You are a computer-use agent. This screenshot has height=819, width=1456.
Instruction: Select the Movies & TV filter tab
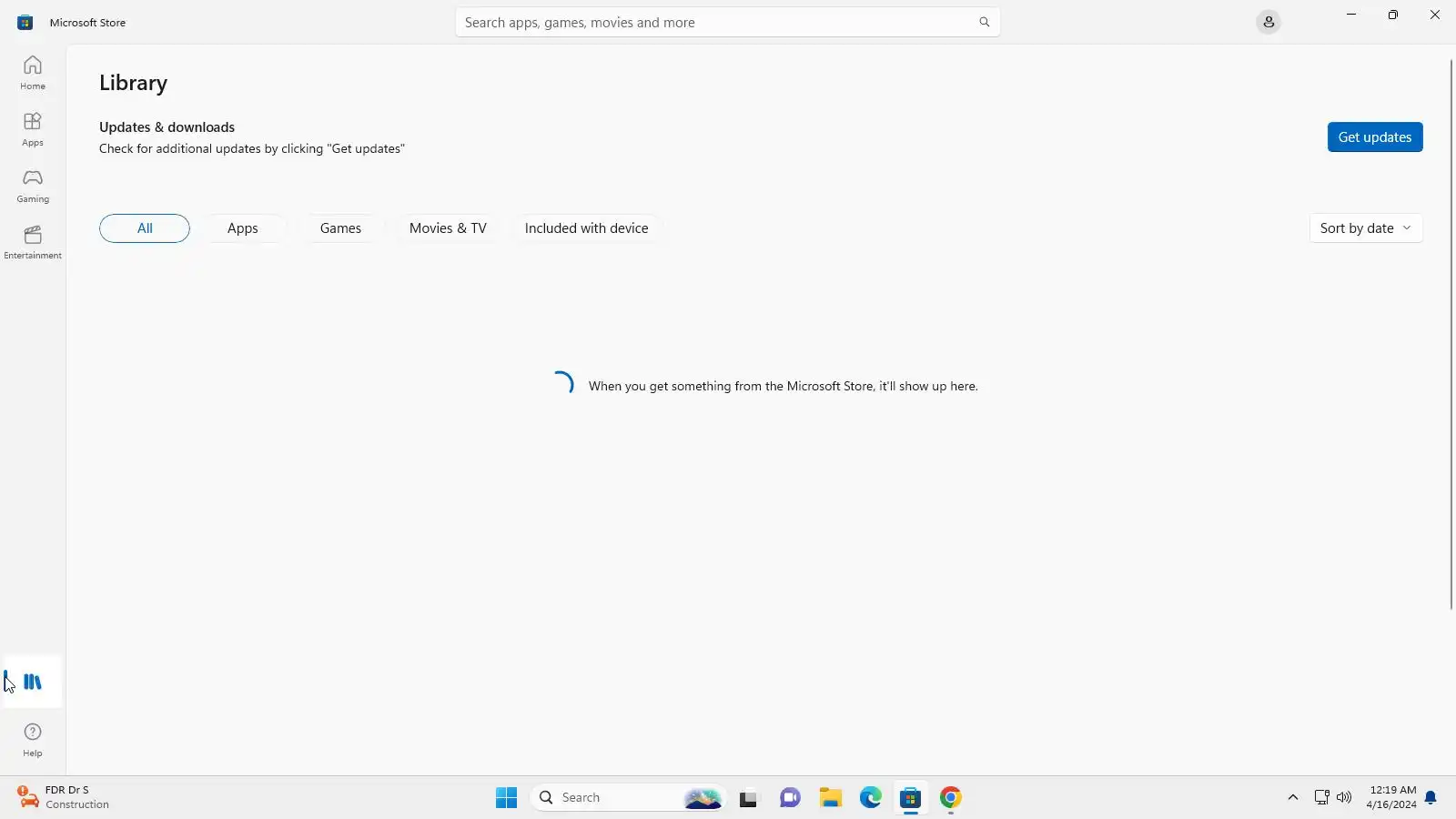coord(448,228)
